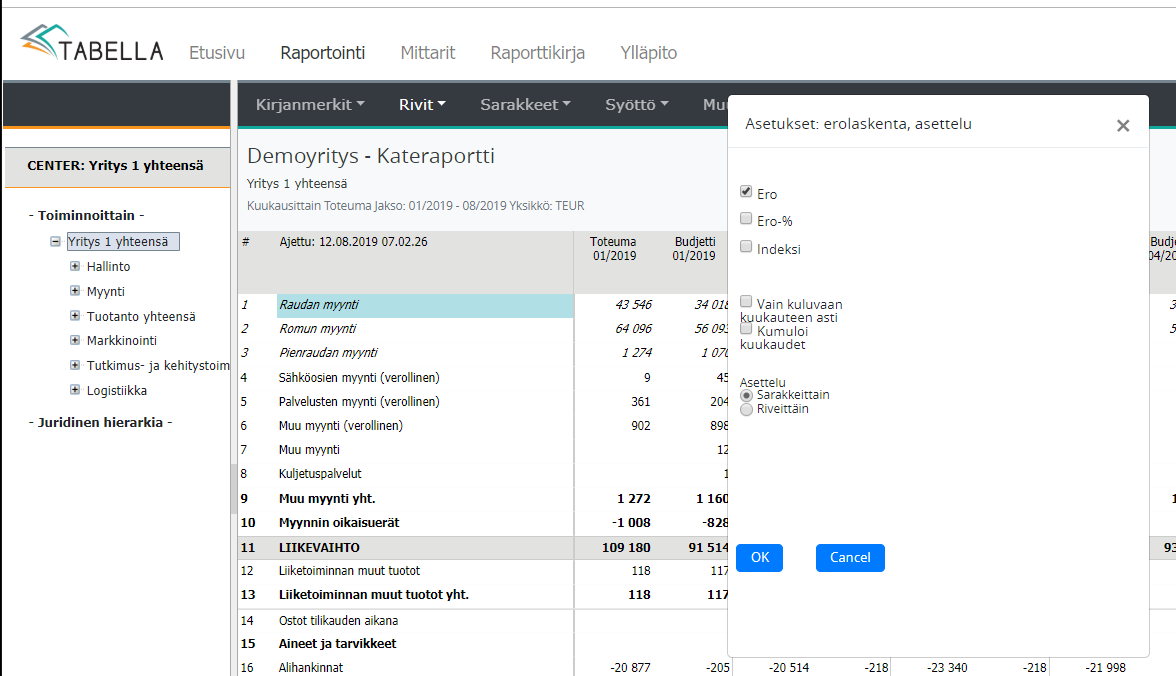Image resolution: width=1176 pixels, height=676 pixels.
Task: Close the Asetukset dialog with X
Action: (1123, 126)
